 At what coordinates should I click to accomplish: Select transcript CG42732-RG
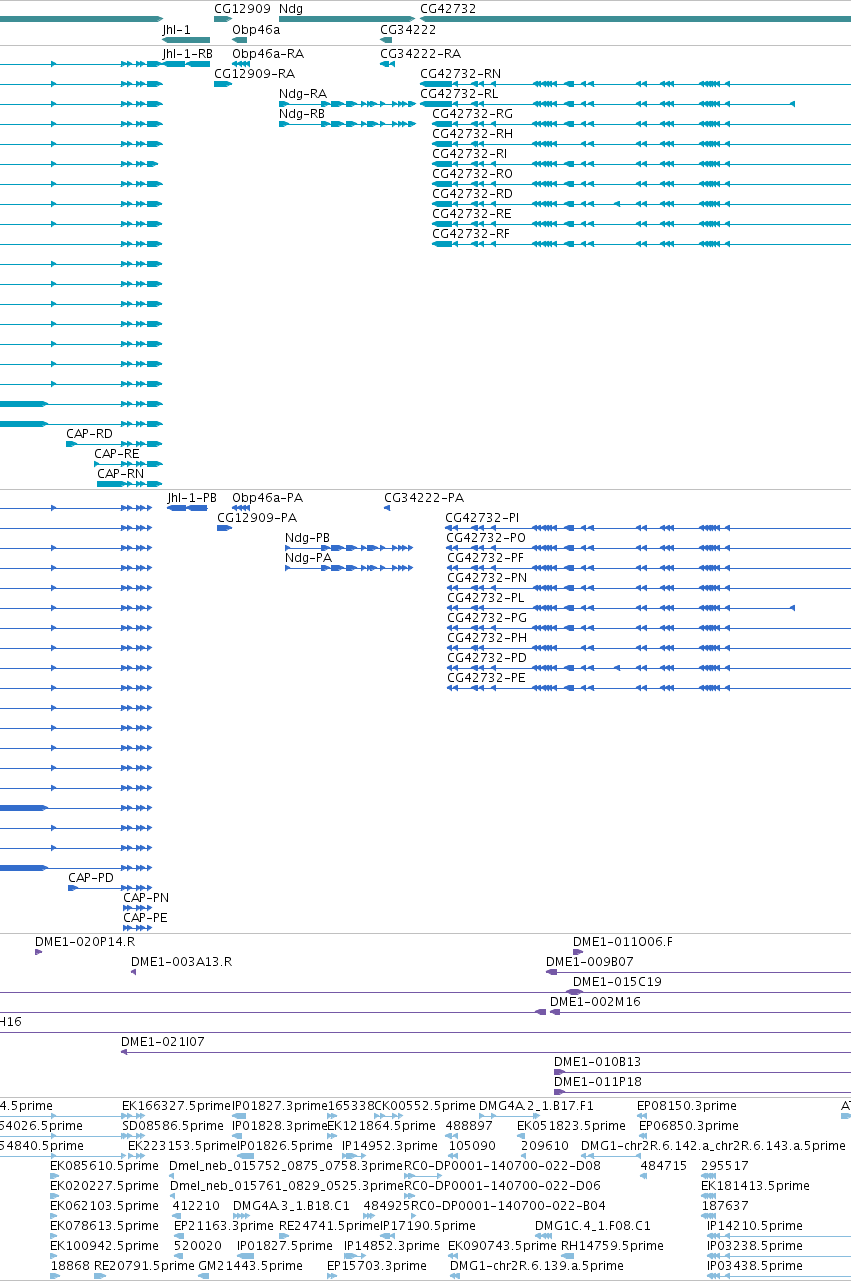coord(472,114)
